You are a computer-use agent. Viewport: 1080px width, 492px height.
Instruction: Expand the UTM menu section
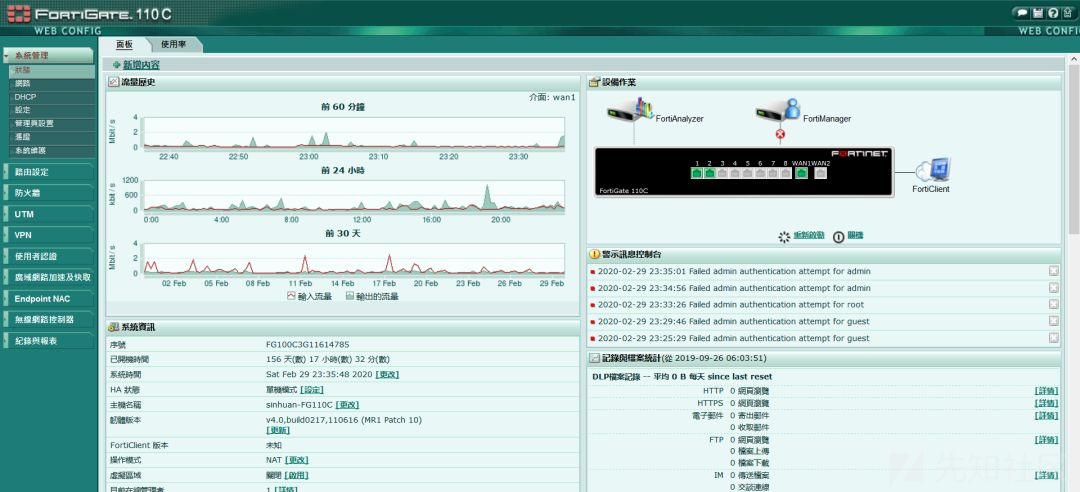(48, 214)
